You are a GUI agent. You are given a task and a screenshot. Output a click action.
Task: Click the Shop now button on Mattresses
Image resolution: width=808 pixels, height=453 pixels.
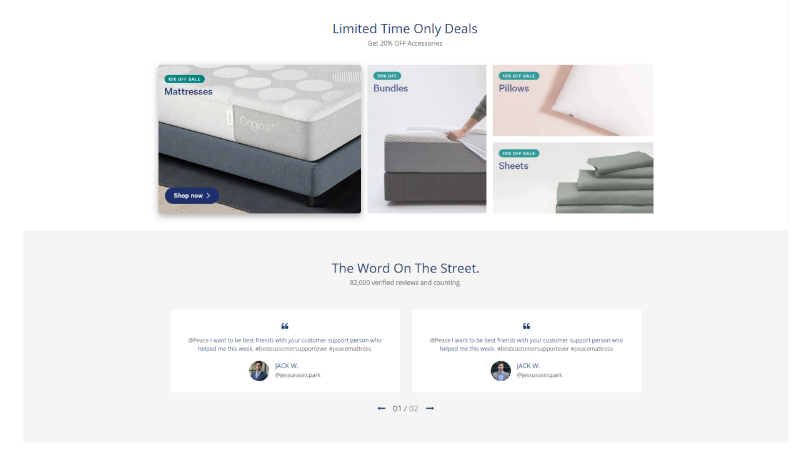point(192,196)
